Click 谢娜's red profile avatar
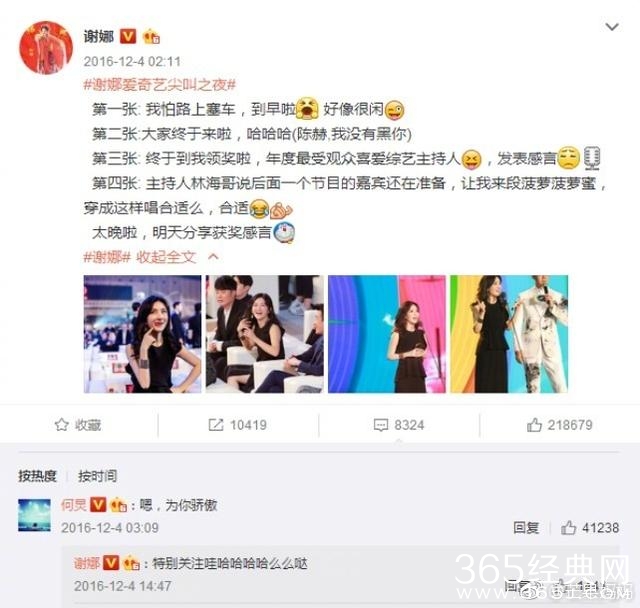Viewport: 640px width, 608px height. (46, 47)
